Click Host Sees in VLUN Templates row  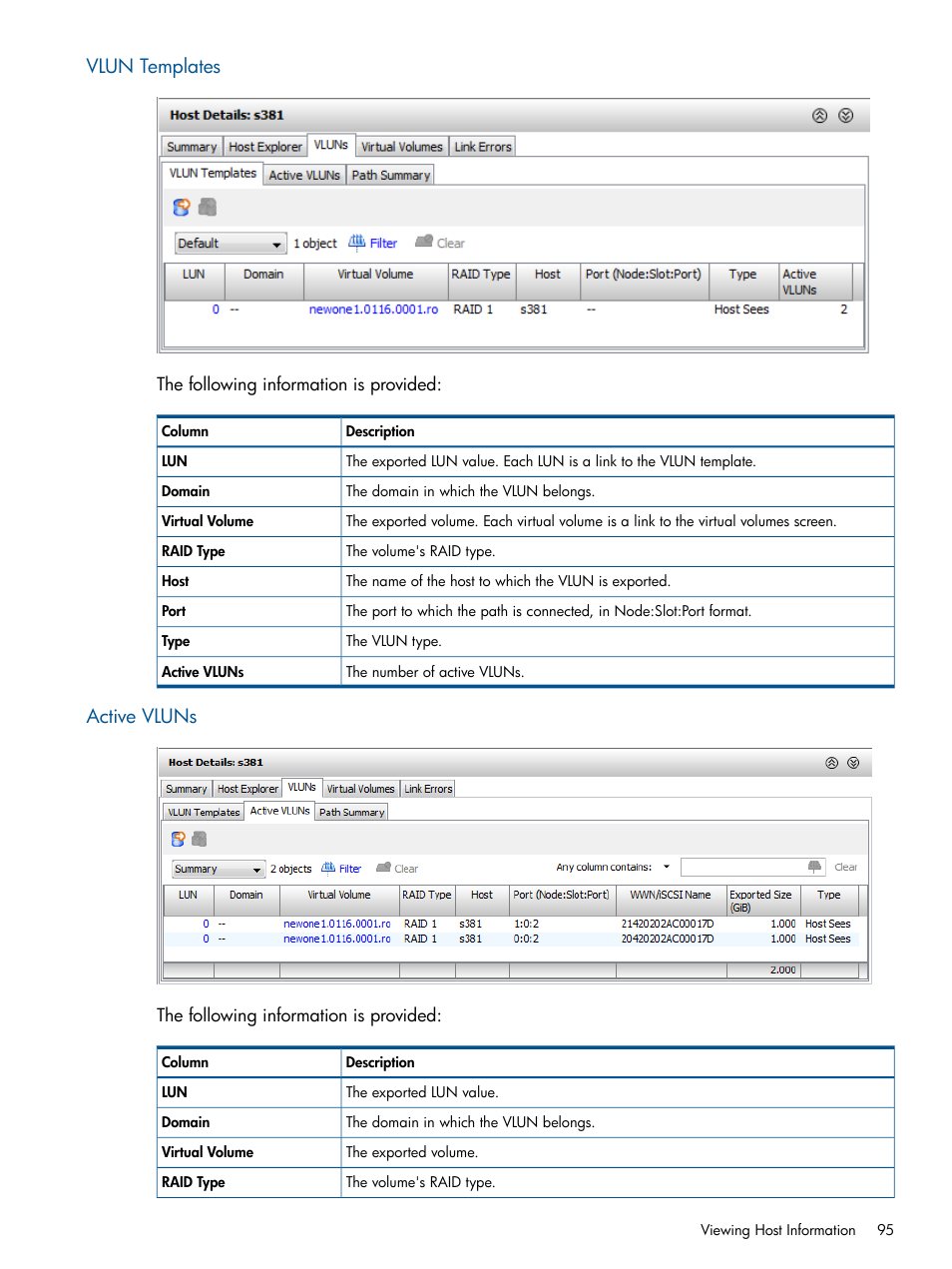[741, 310]
